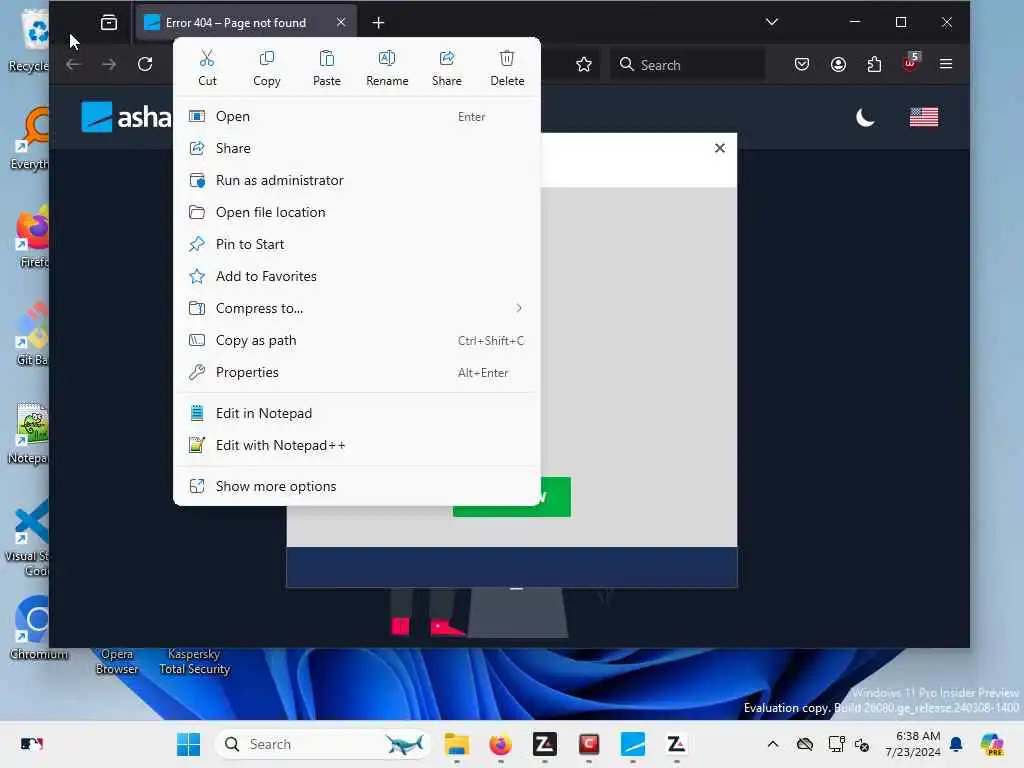Click the Ashampoo logo on the page
The image size is (1024, 768).
(x=127, y=117)
